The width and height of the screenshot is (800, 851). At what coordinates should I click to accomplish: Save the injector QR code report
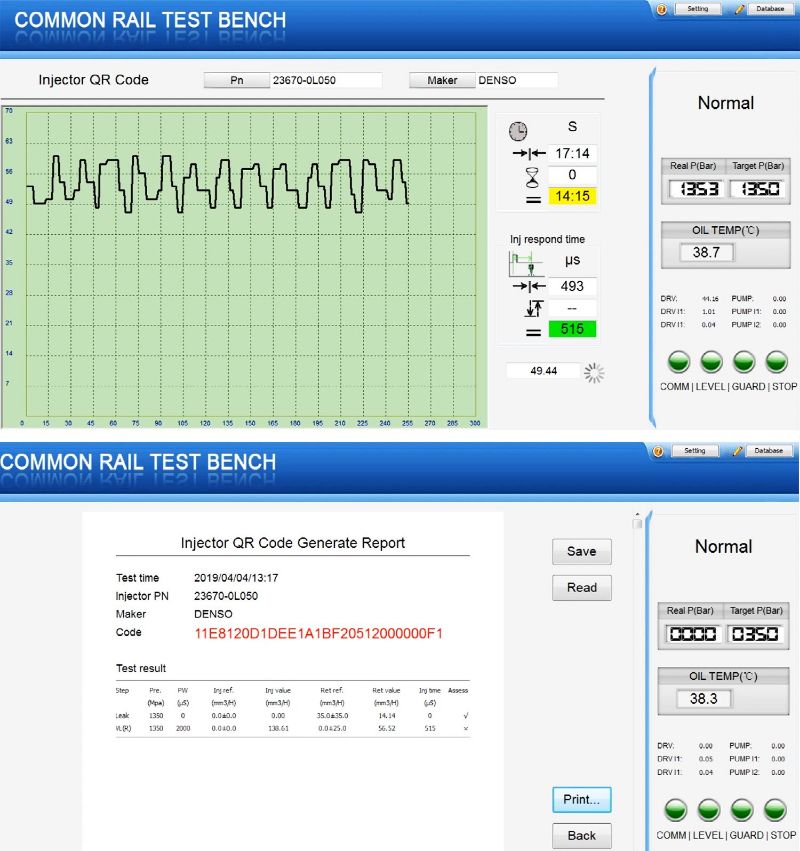pos(582,551)
